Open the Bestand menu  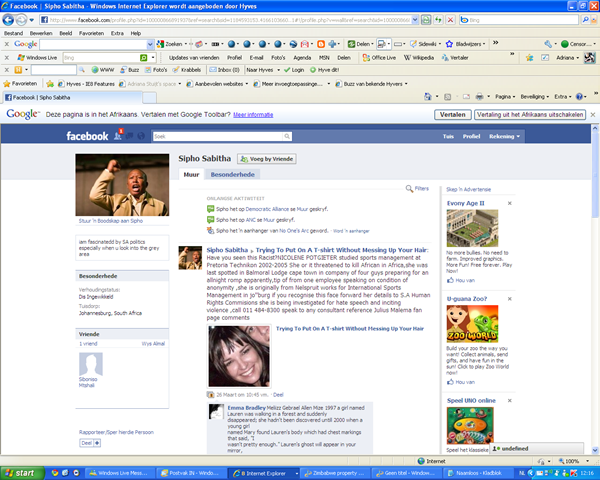click(13, 33)
